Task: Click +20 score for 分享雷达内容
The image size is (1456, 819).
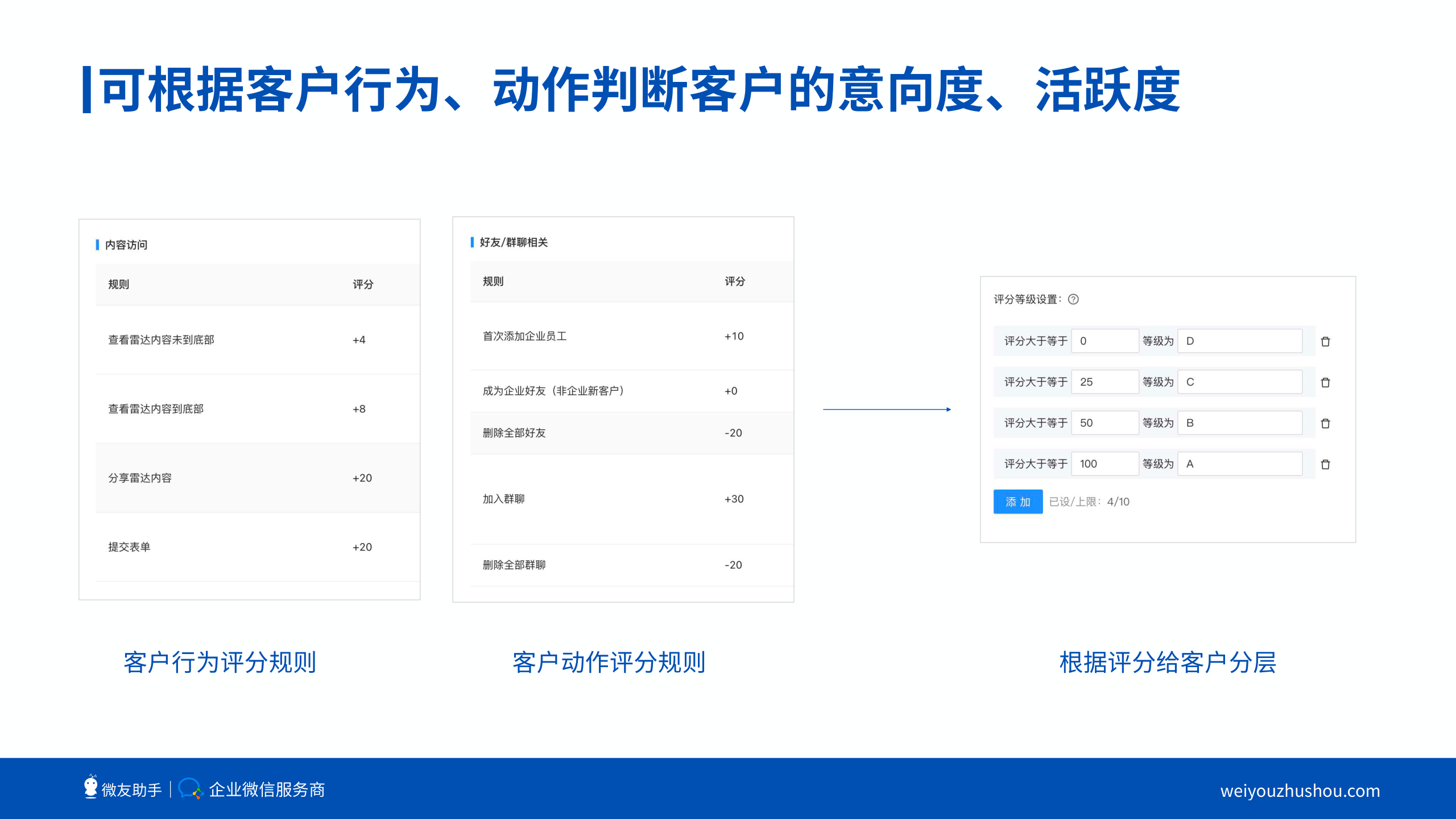Action: [362, 478]
